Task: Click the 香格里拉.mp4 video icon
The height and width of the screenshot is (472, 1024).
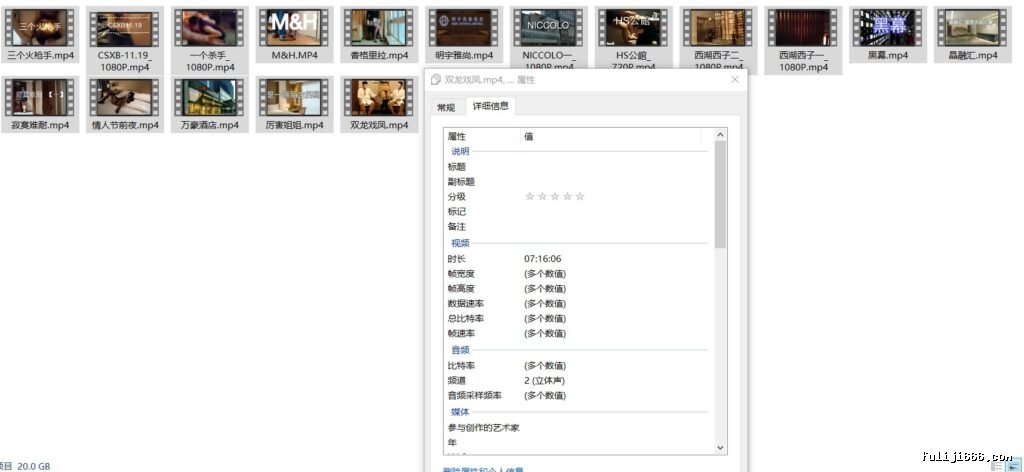Action: tap(379, 27)
